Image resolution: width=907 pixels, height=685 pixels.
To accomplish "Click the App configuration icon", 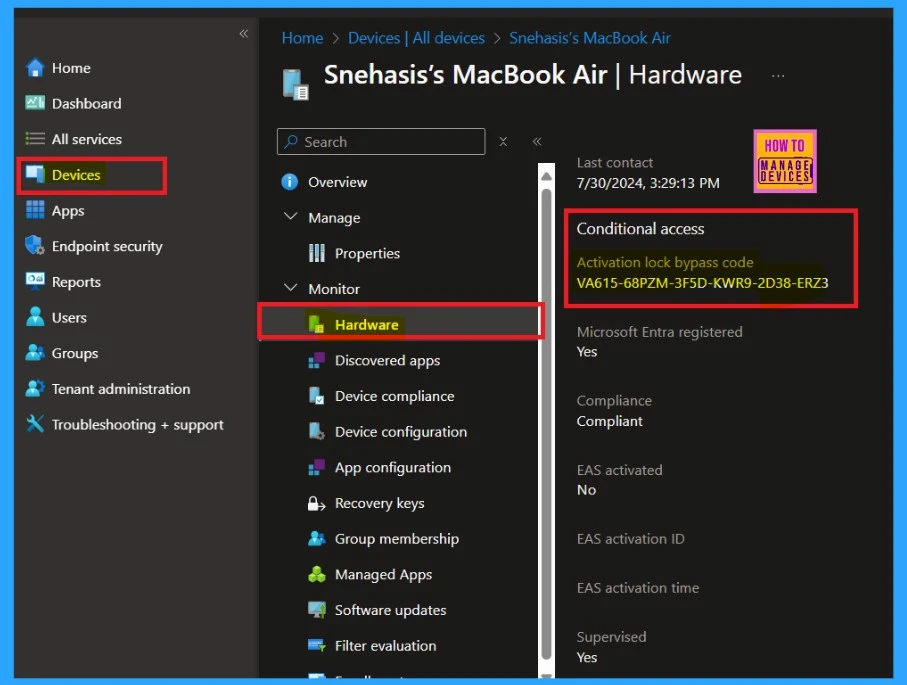I will point(316,467).
